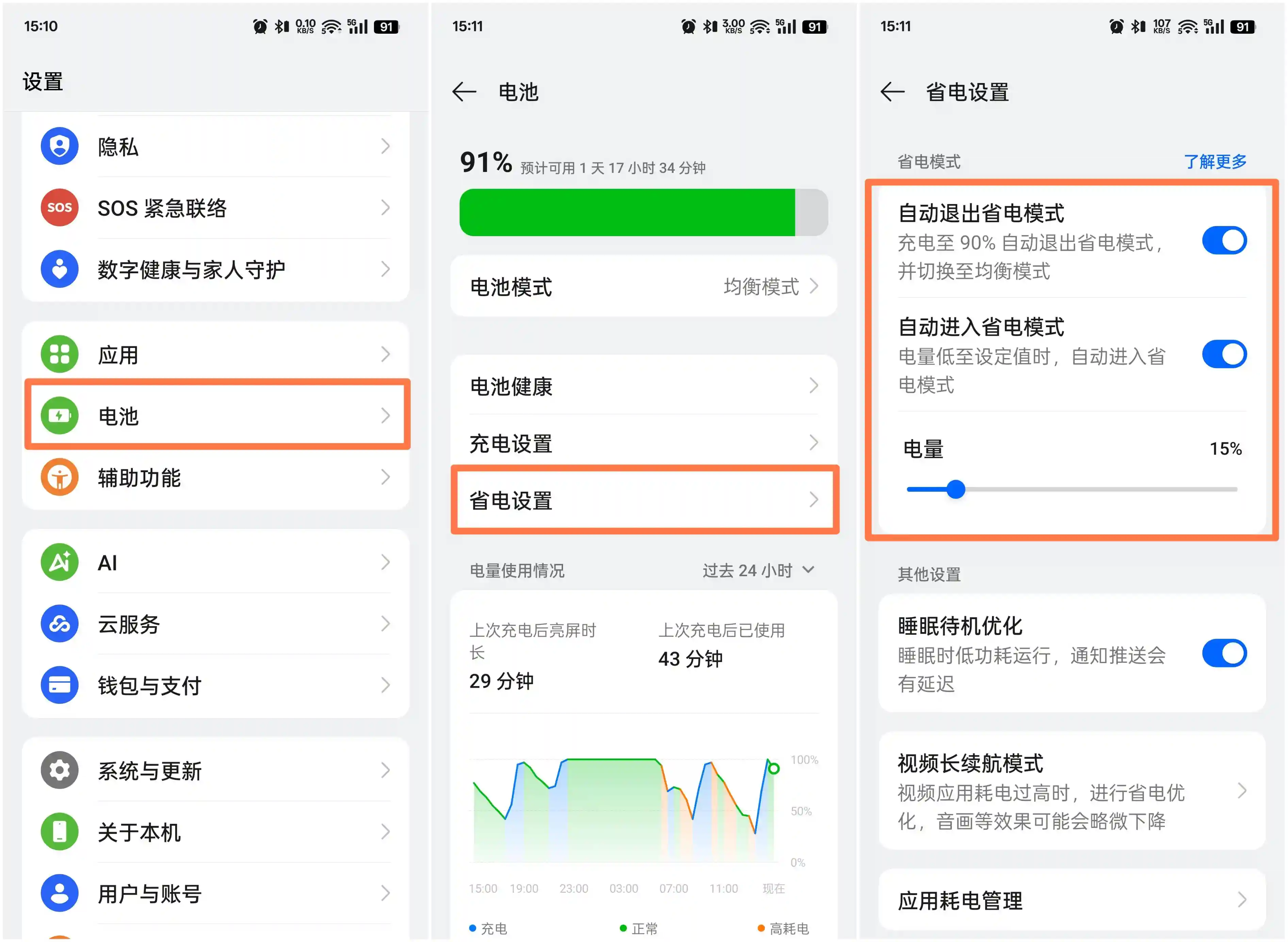Disable the 睡眠待机优化 toggle
The height and width of the screenshot is (942, 1288).
pos(1224,653)
